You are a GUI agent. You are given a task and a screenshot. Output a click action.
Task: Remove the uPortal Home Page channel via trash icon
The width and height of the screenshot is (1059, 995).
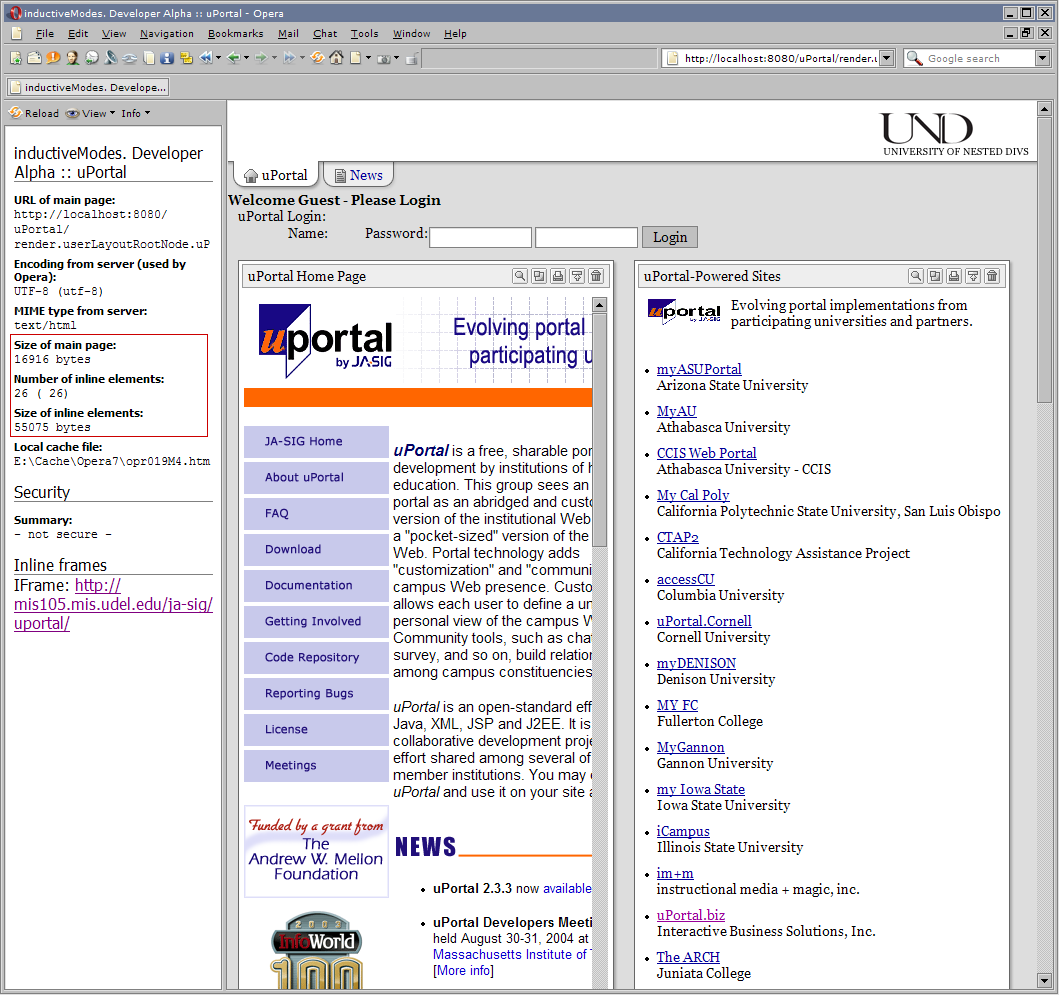click(x=596, y=276)
